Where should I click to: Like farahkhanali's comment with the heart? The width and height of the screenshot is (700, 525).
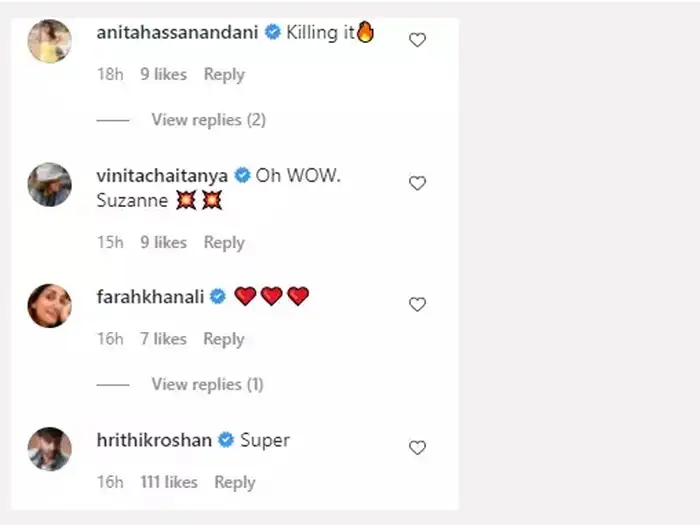(418, 304)
